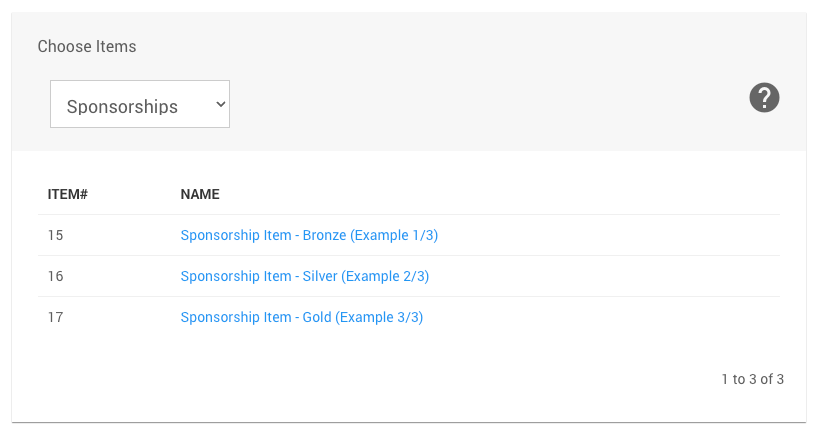Open the Sponsorships dropdown
The height and width of the screenshot is (435, 816).
(x=140, y=104)
